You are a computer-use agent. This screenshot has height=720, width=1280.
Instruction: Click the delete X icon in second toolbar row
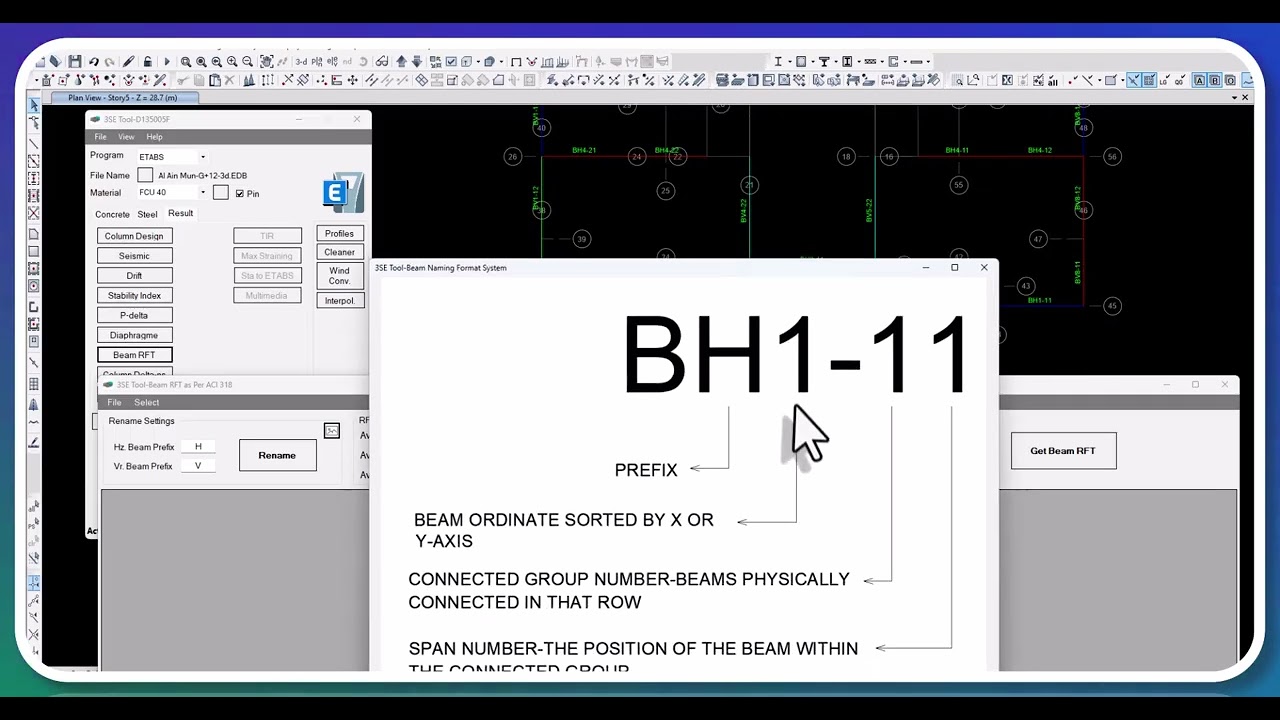[x=229, y=80]
